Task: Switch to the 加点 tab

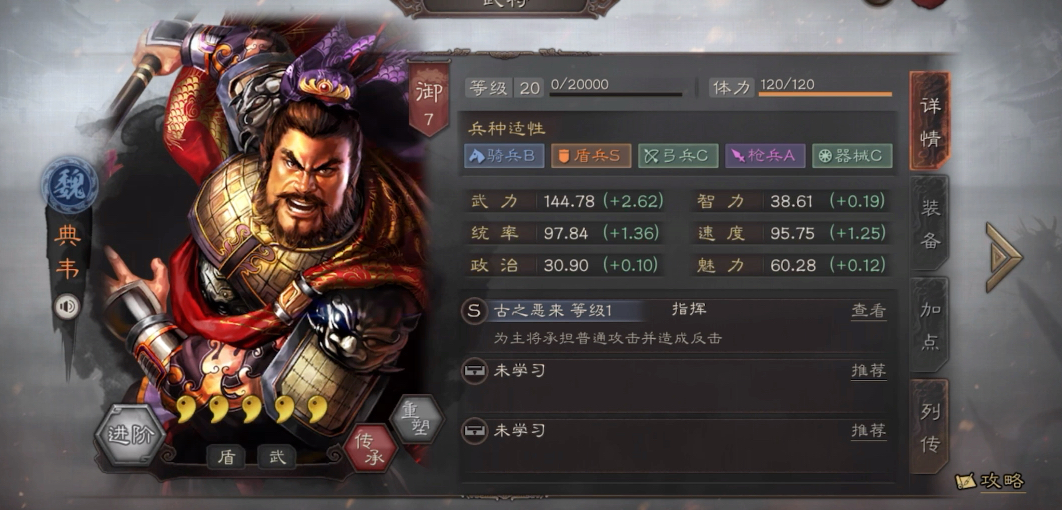Action: click(929, 325)
